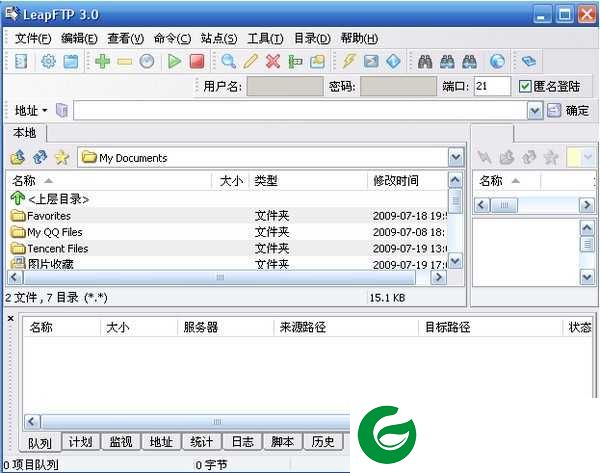Viewport: 600px width, 473px height.
Task: Sort local files by 名称 column
Action: coord(109,181)
